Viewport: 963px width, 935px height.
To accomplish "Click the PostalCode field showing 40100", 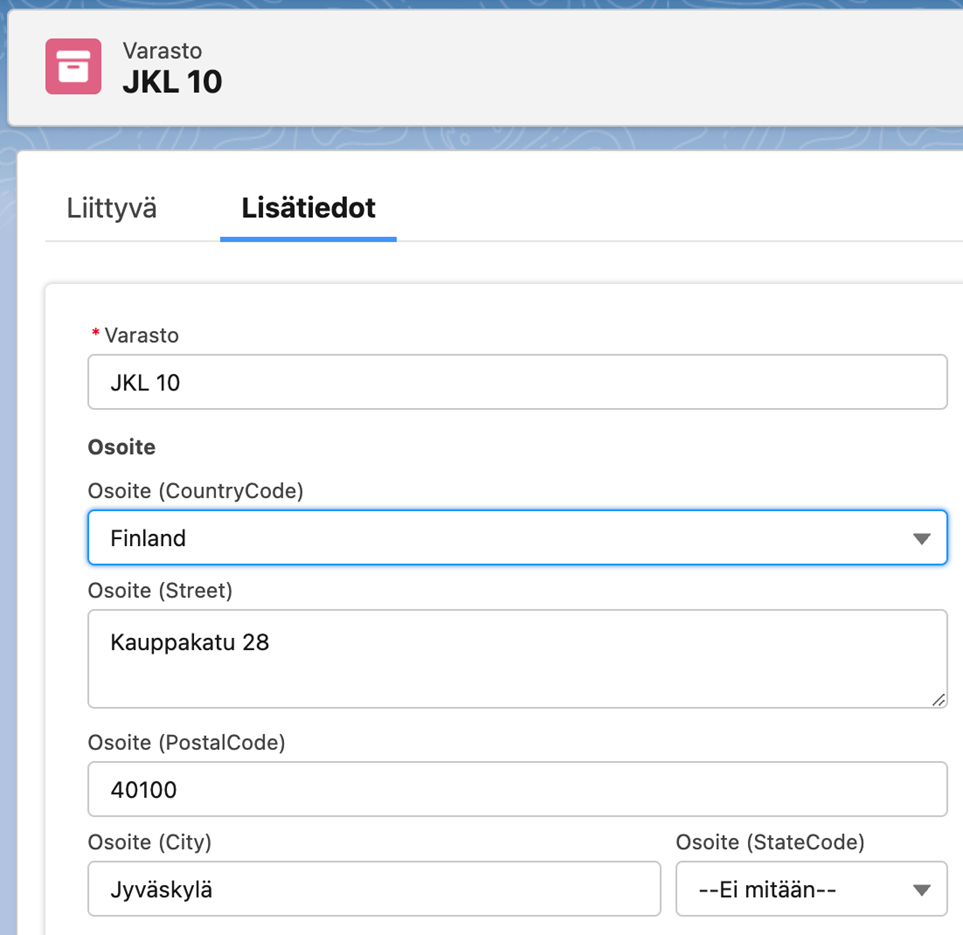I will [x=517, y=789].
